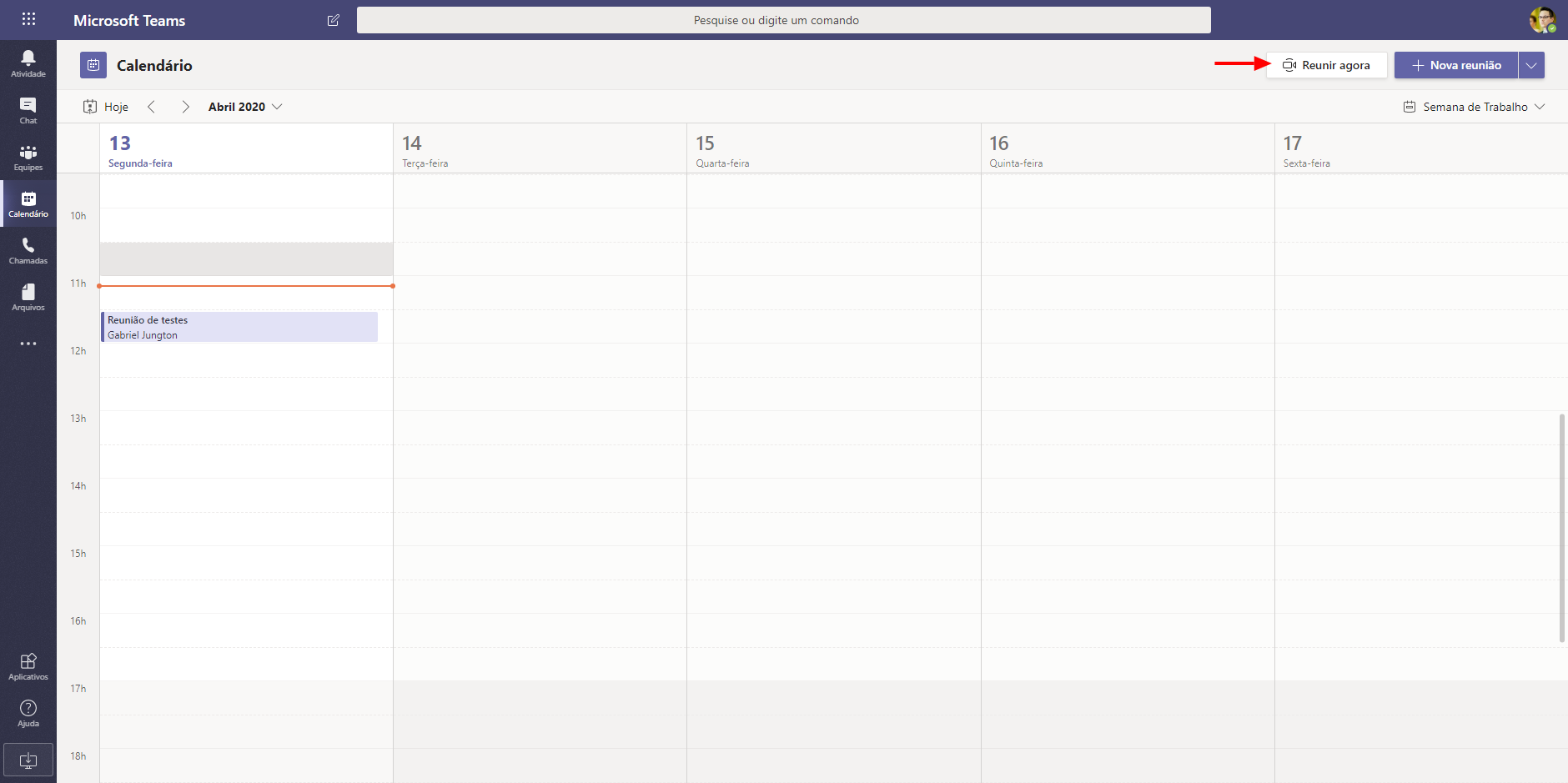The width and height of the screenshot is (1568, 783).
Task: Select day 16 Quinta-feira header
Action: click(x=1128, y=148)
